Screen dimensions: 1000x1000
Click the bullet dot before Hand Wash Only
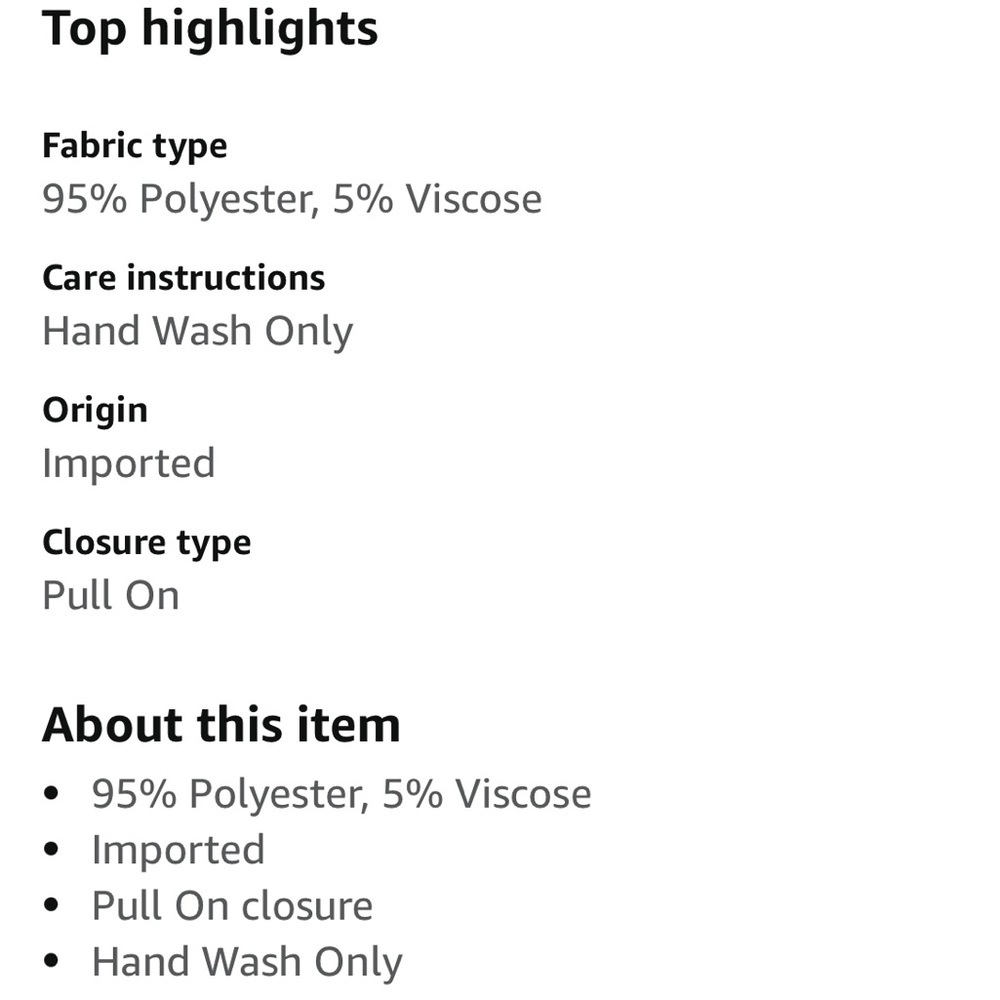click(x=52, y=960)
